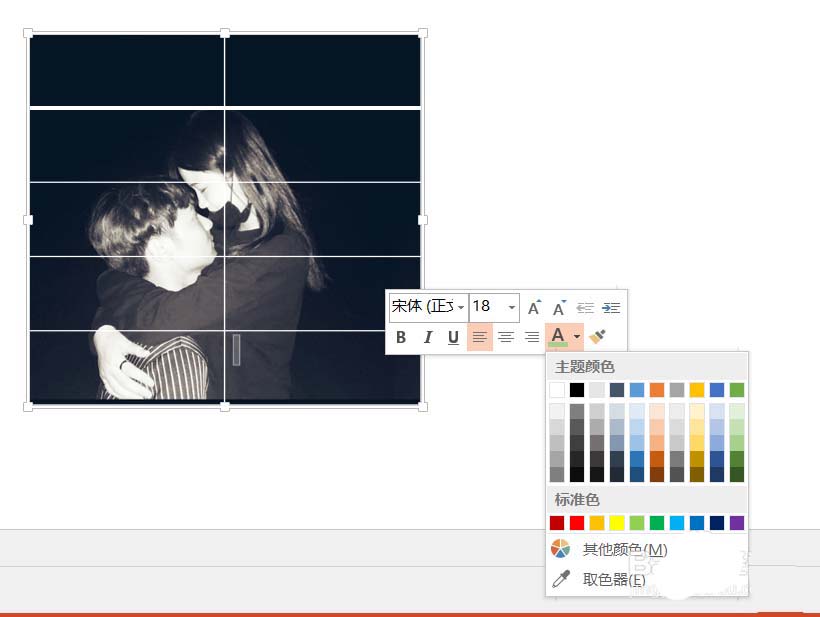Pick light green standard color swatch
Image resolution: width=820 pixels, height=617 pixels.
637,523
